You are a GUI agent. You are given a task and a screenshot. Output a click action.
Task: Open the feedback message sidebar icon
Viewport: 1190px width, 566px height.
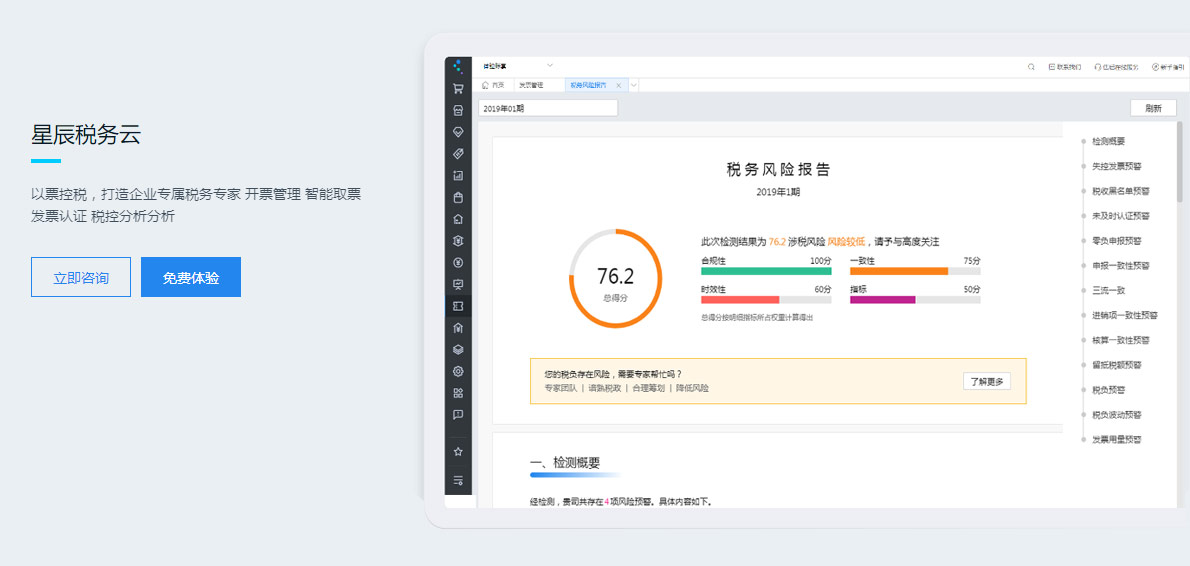pos(458,415)
